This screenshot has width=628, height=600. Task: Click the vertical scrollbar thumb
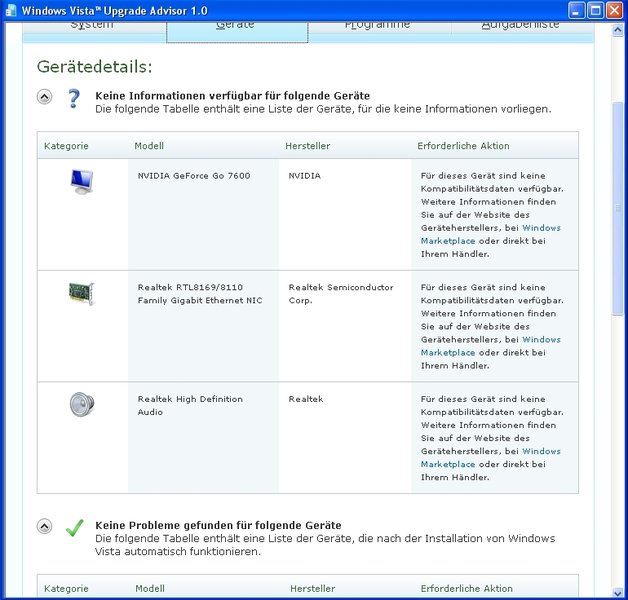pyautogui.click(x=618, y=209)
